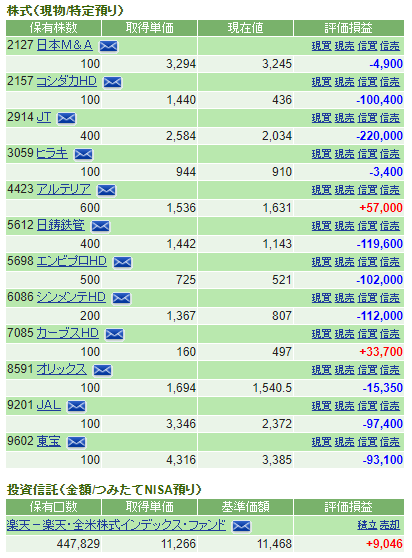The image size is (412, 558).
Task: Open the mail icon for アルテリア
Action: 106,190
